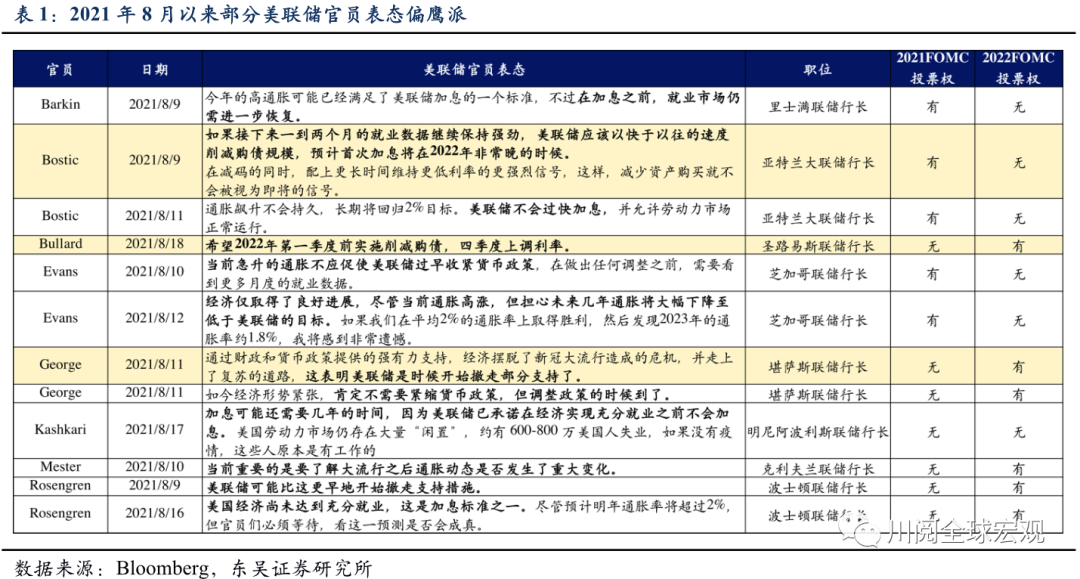The width and height of the screenshot is (1080, 579).
Task: Click the 美联储官员表态 column header
Action: point(474,70)
